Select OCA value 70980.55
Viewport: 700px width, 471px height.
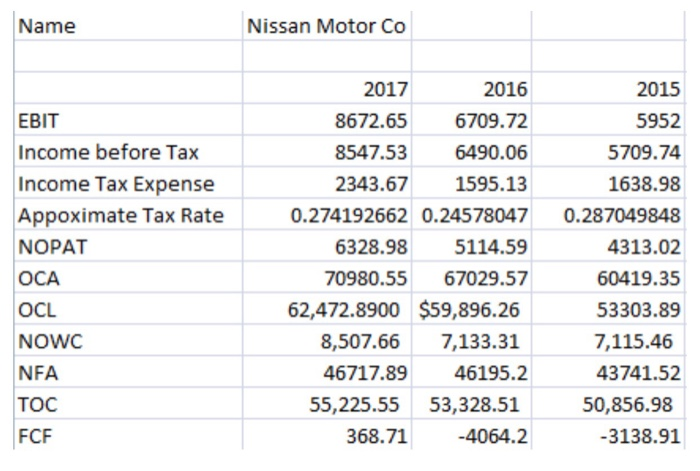pos(327,278)
